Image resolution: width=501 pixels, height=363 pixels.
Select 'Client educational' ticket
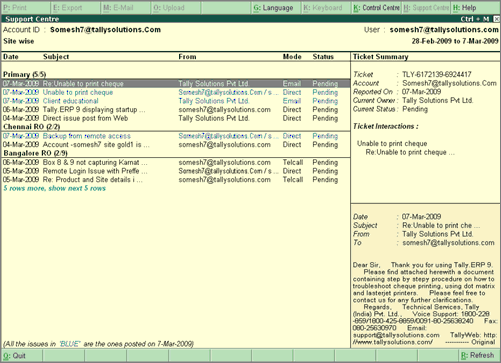[176, 101]
